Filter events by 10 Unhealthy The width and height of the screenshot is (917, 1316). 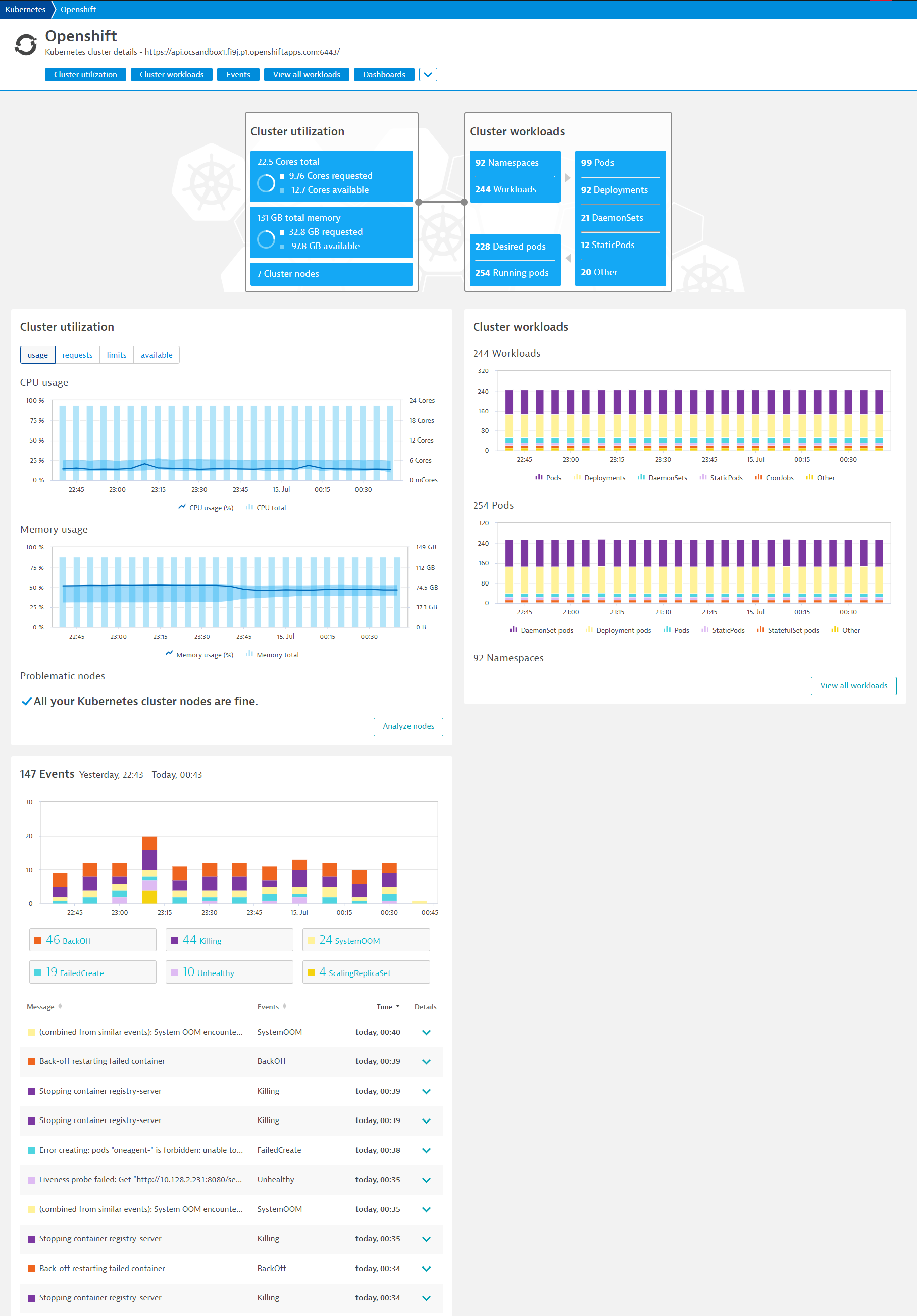229,972
